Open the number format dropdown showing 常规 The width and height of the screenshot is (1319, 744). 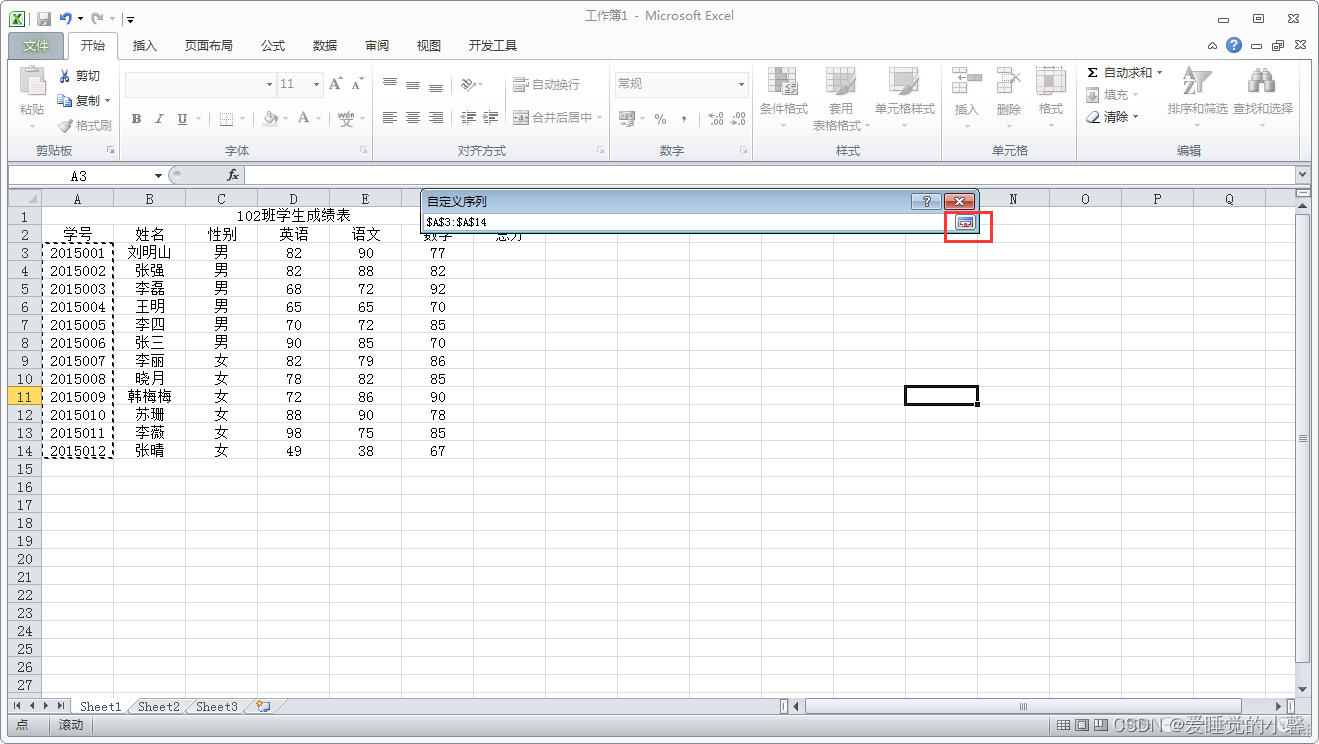coord(741,85)
